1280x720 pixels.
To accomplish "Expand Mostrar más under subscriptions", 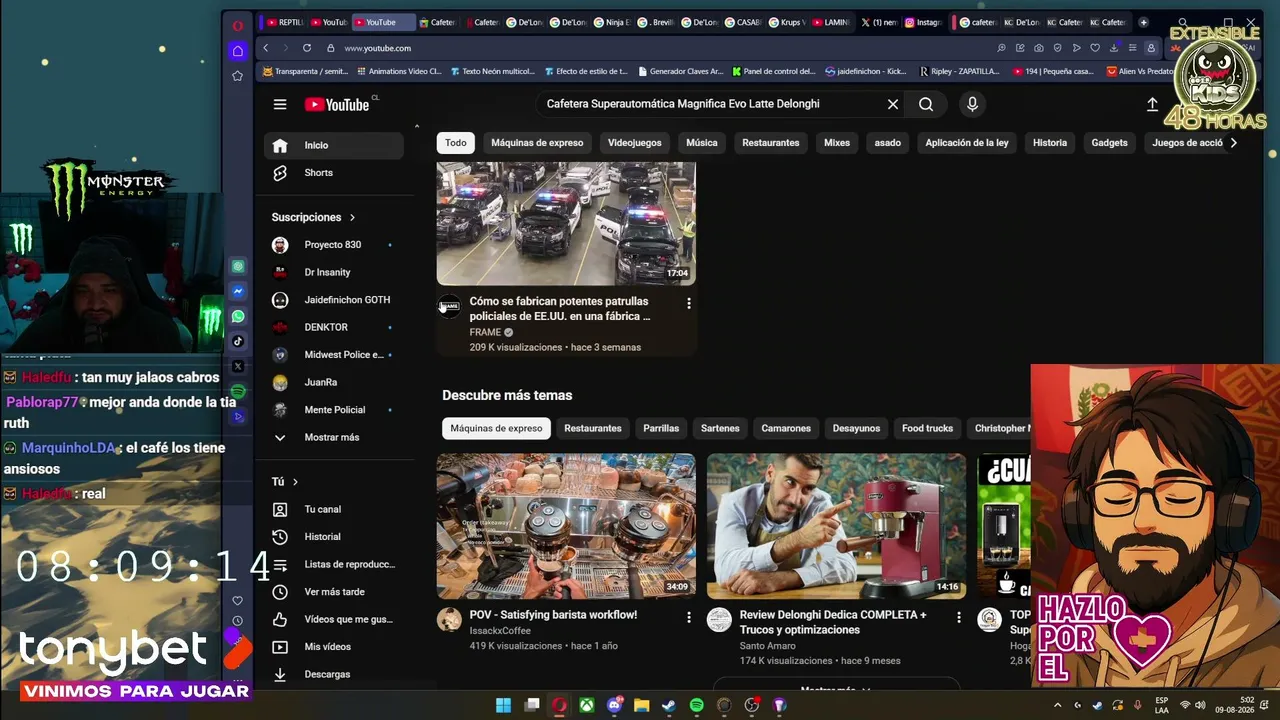I will tap(334, 437).
